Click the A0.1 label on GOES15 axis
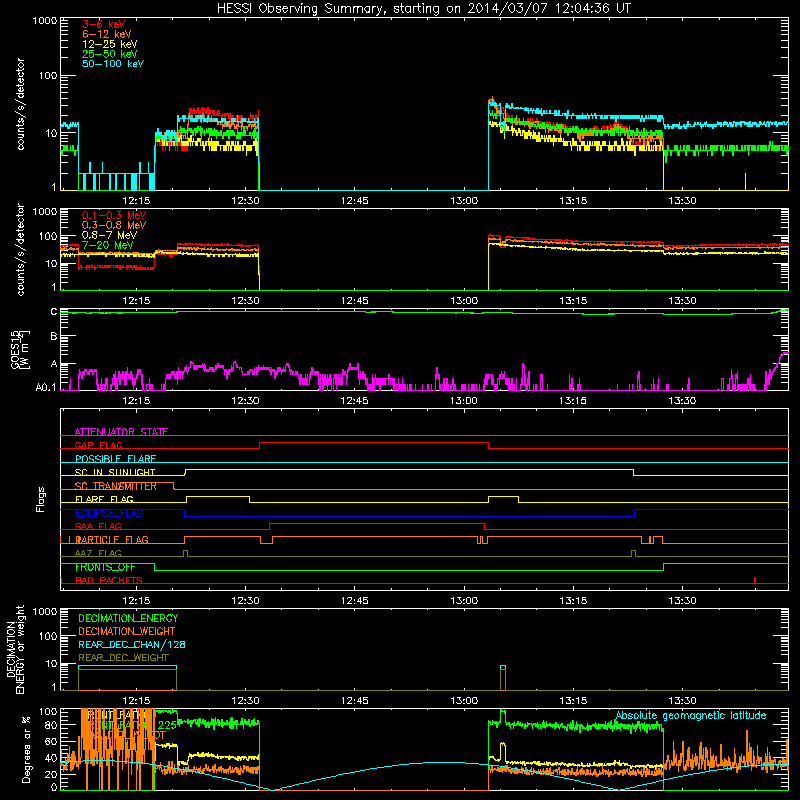This screenshot has height=800, width=800. click(46, 388)
